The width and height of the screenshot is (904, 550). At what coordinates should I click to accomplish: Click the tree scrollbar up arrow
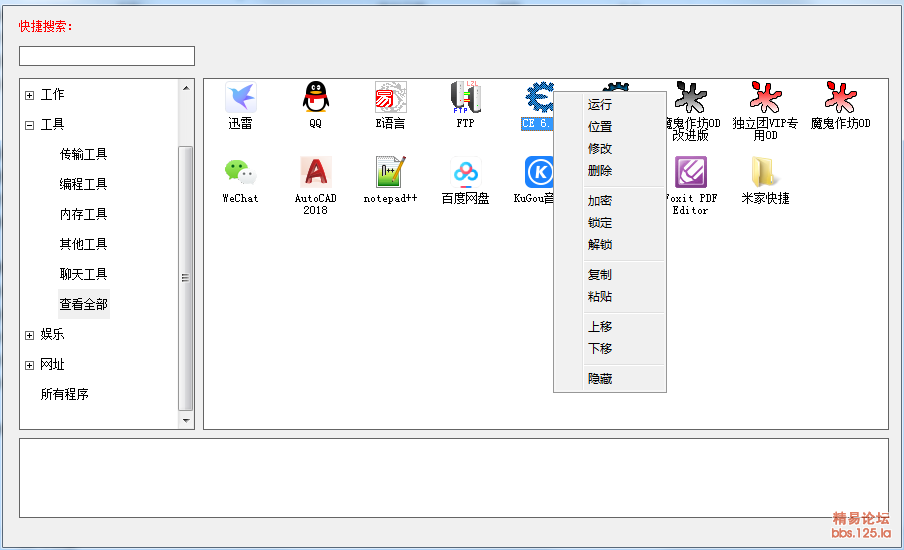point(186,88)
